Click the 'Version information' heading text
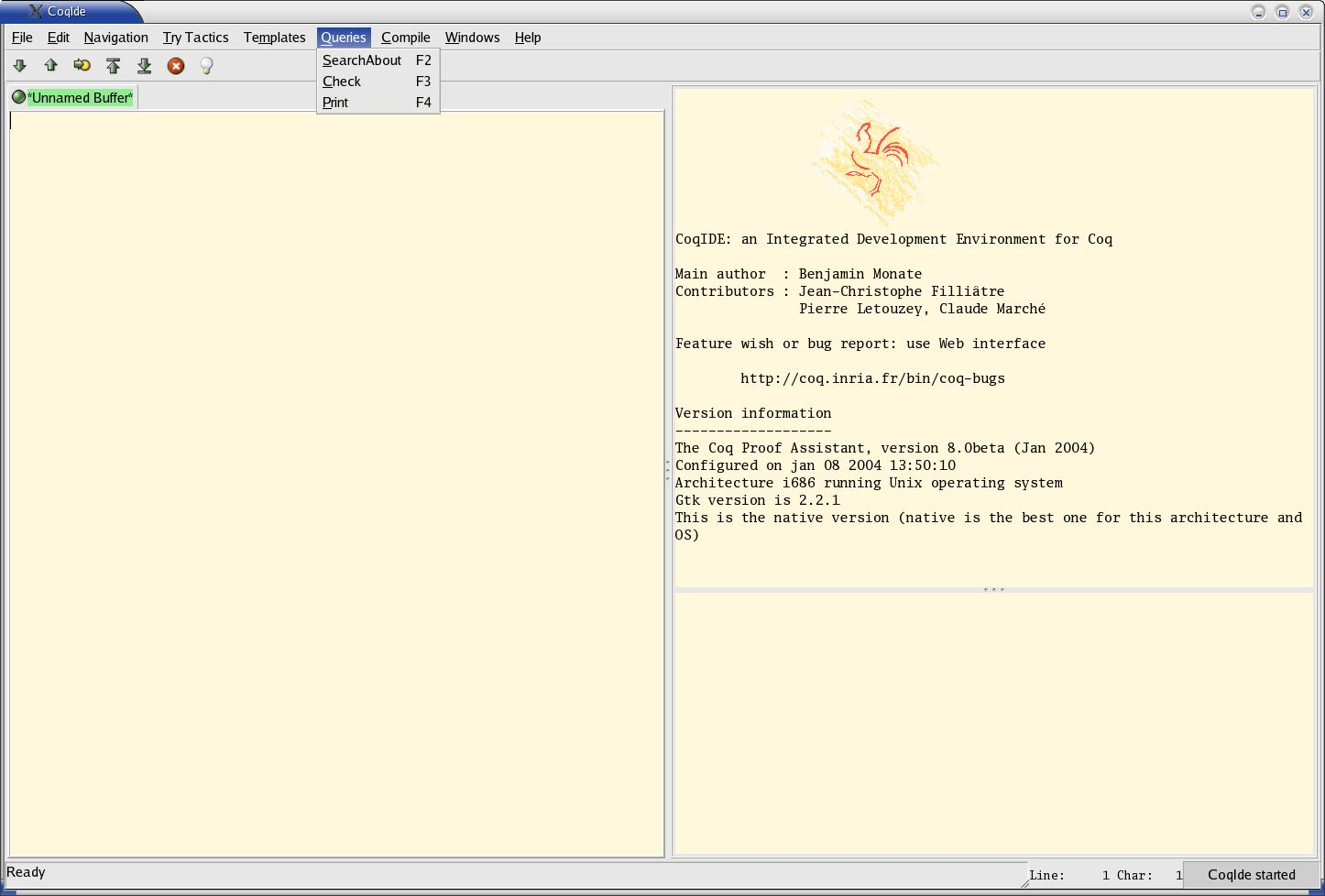 [x=753, y=413]
